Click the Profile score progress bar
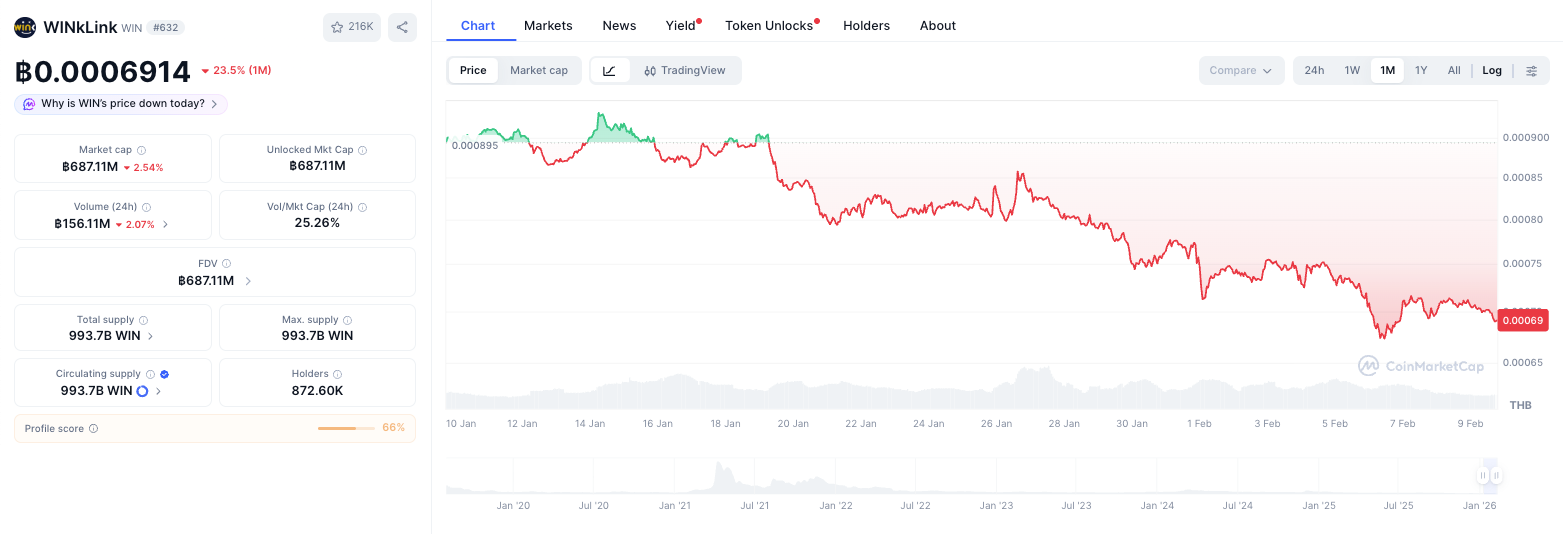The height and width of the screenshot is (534, 1563). (346, 428)
